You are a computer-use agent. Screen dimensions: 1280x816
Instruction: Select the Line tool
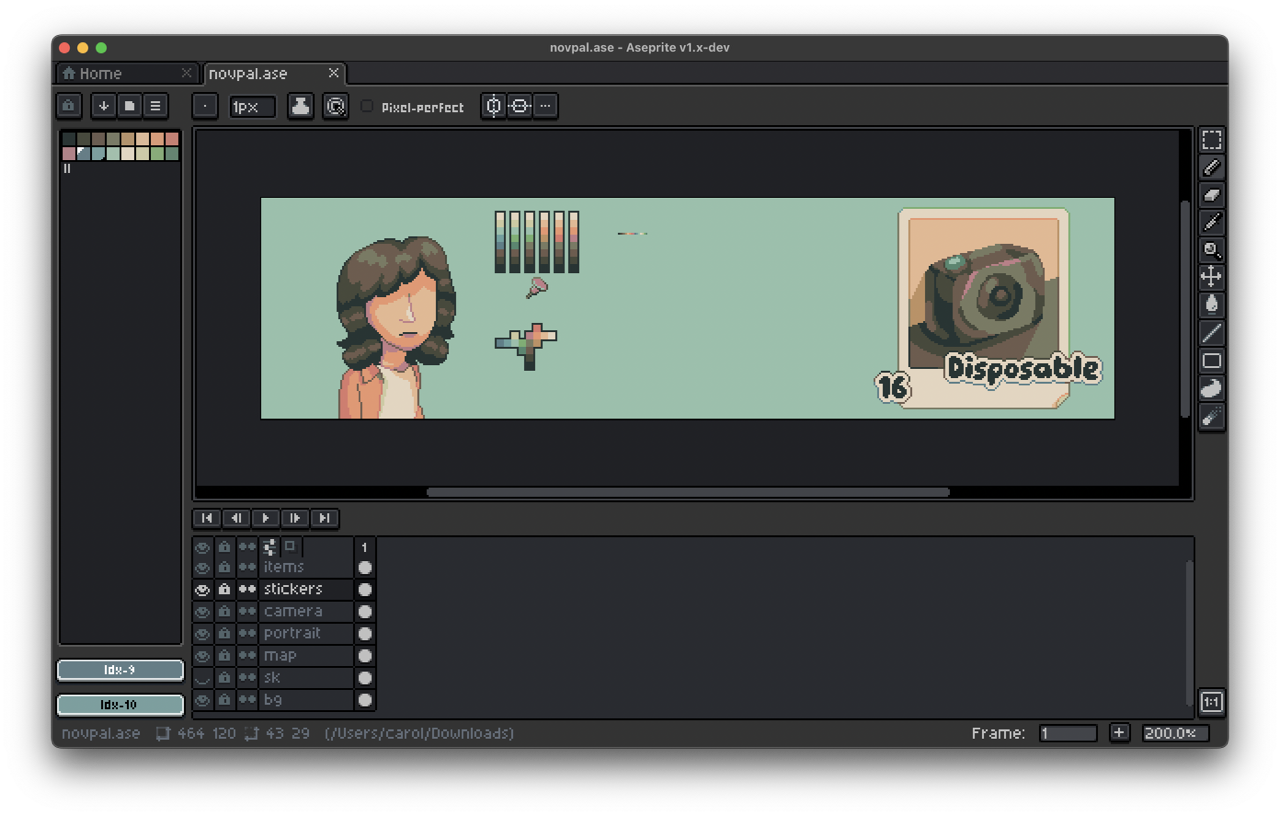(x=1211, y=333)
